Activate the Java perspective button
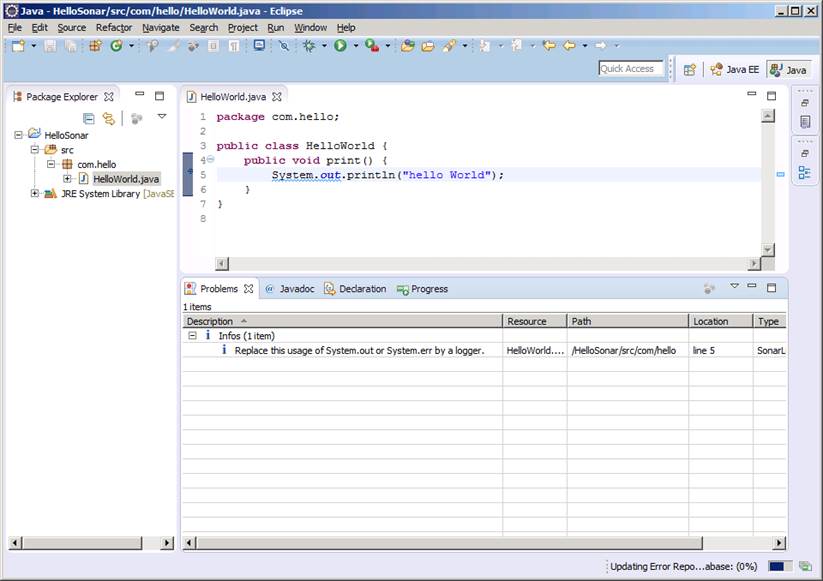 tap(788, 70)
